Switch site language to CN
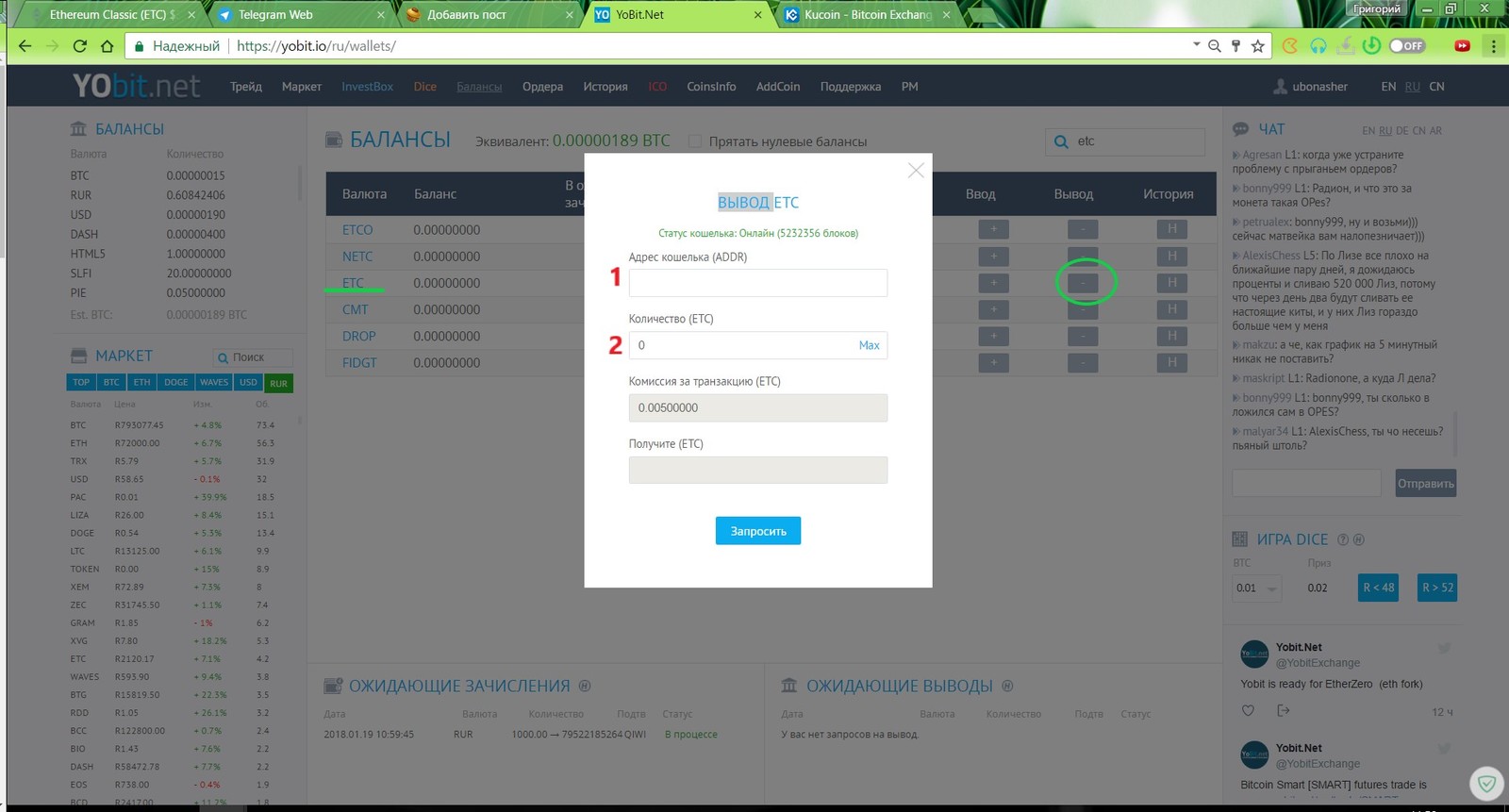This screenshot has height=812, width=1509. (x=1436, y=86)
